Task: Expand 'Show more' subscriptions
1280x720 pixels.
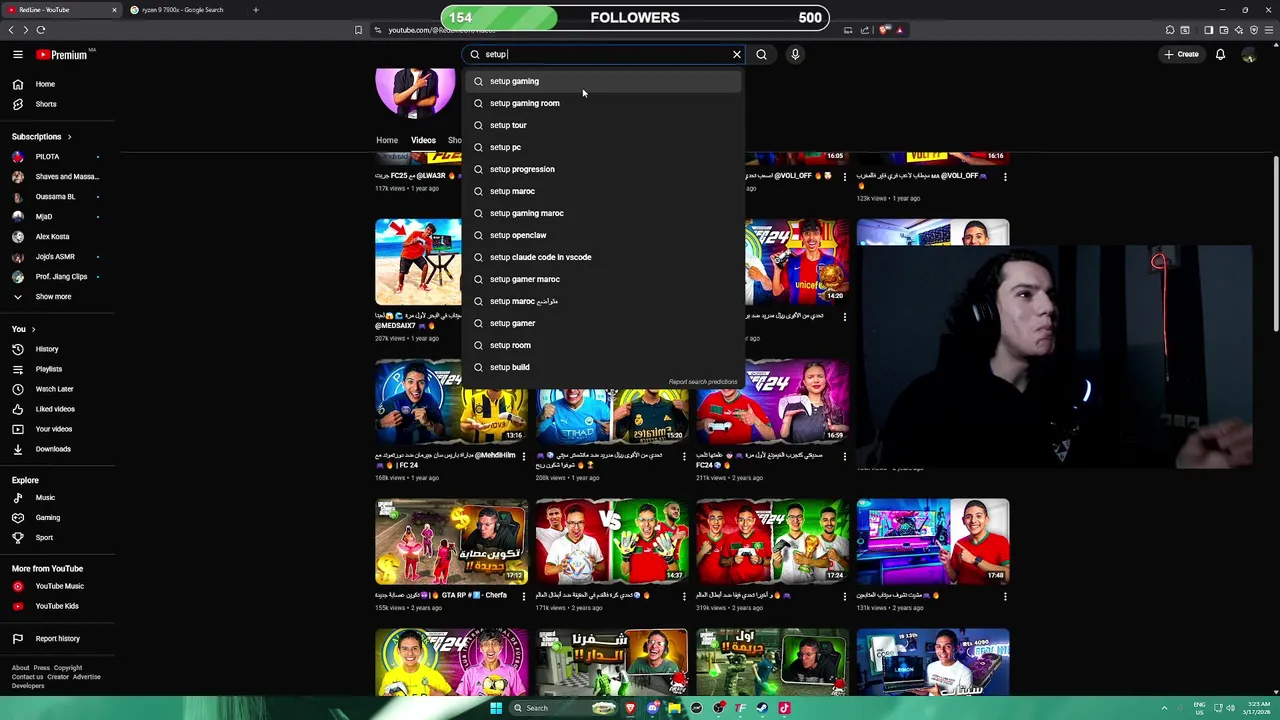Action: click(x=58, y=296)
